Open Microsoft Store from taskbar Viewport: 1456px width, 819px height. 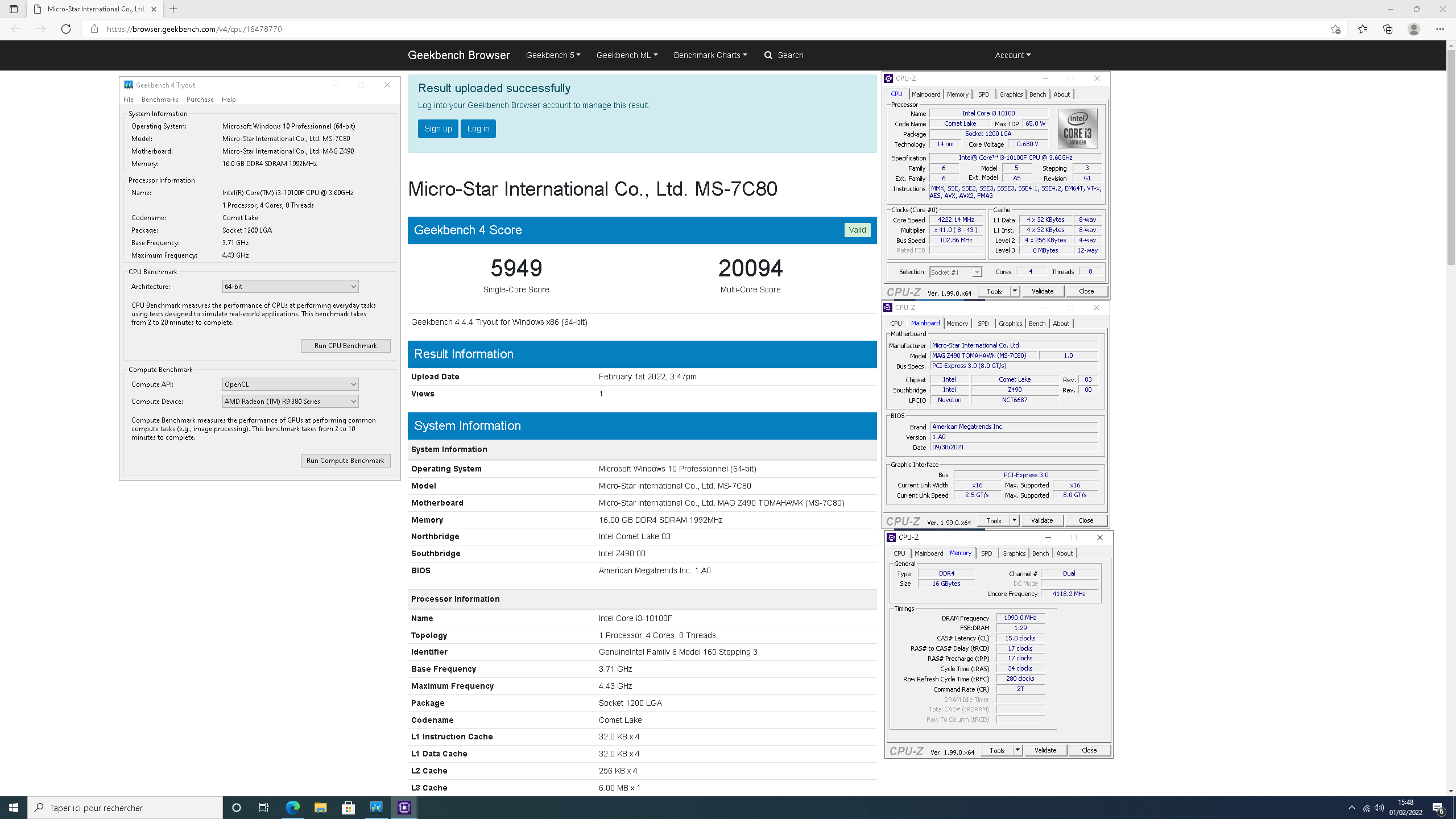pos(348,808)
